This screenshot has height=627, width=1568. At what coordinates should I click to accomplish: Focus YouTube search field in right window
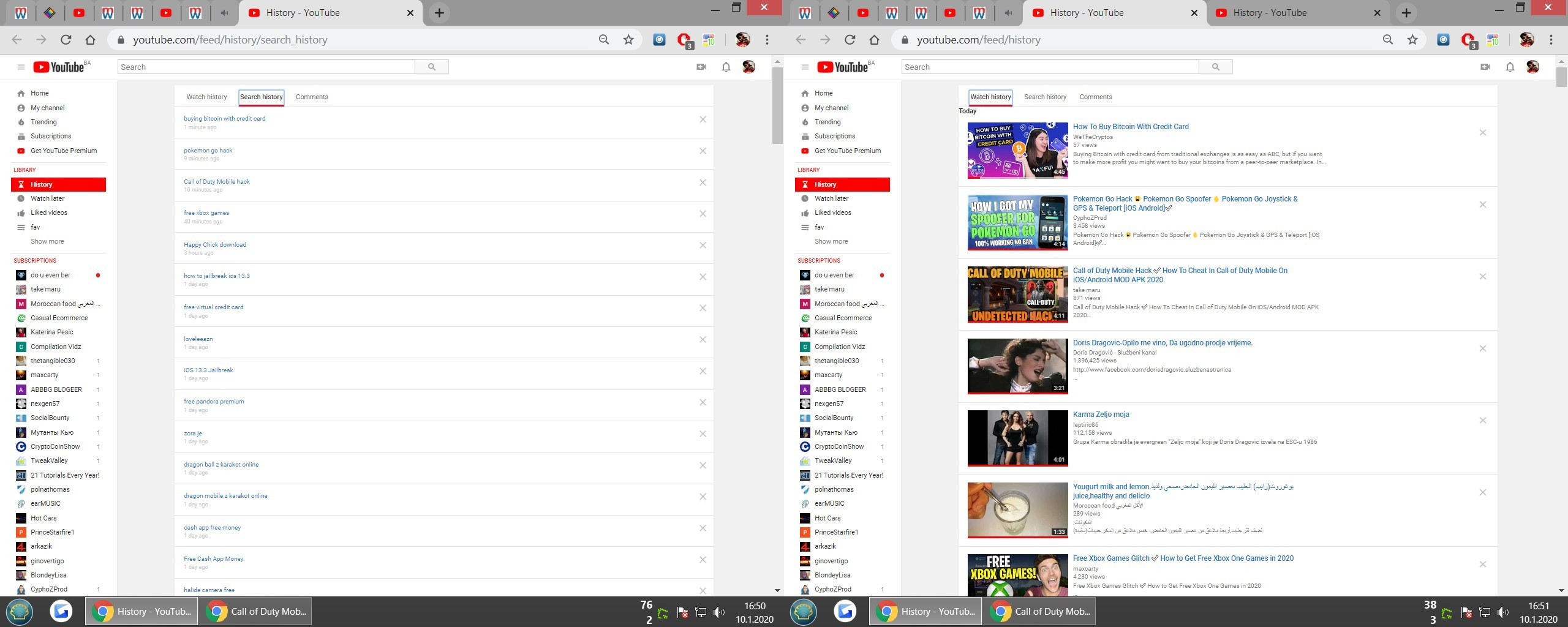(1050, 67)
